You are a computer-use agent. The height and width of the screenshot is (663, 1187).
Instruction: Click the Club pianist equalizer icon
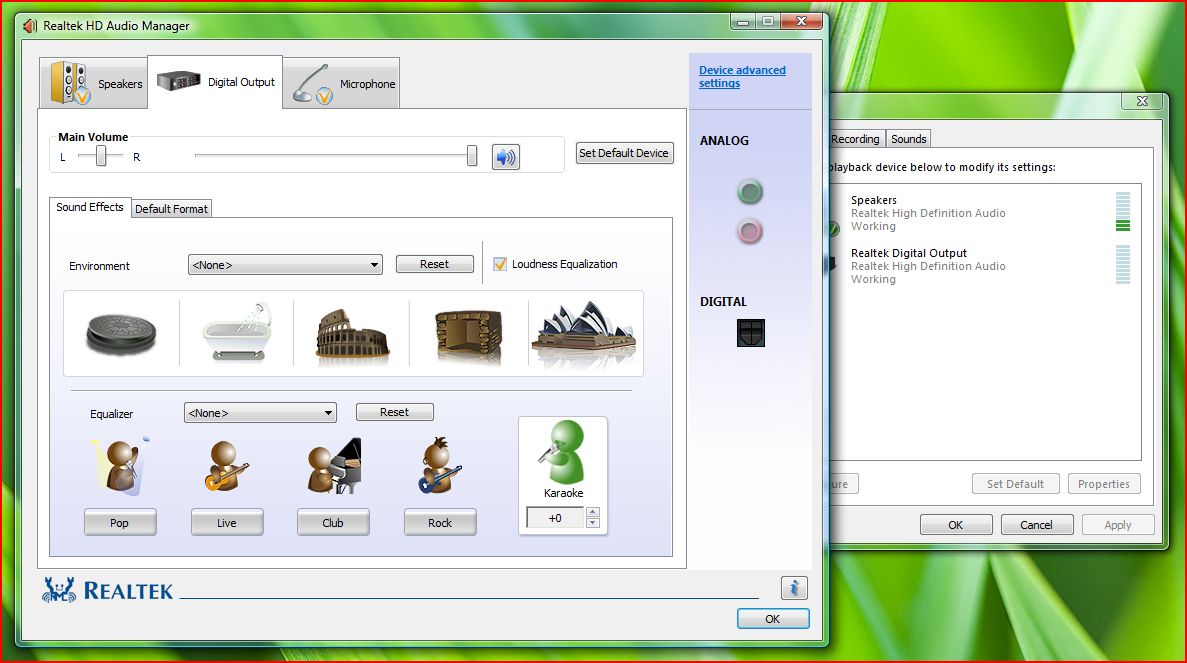334,465
